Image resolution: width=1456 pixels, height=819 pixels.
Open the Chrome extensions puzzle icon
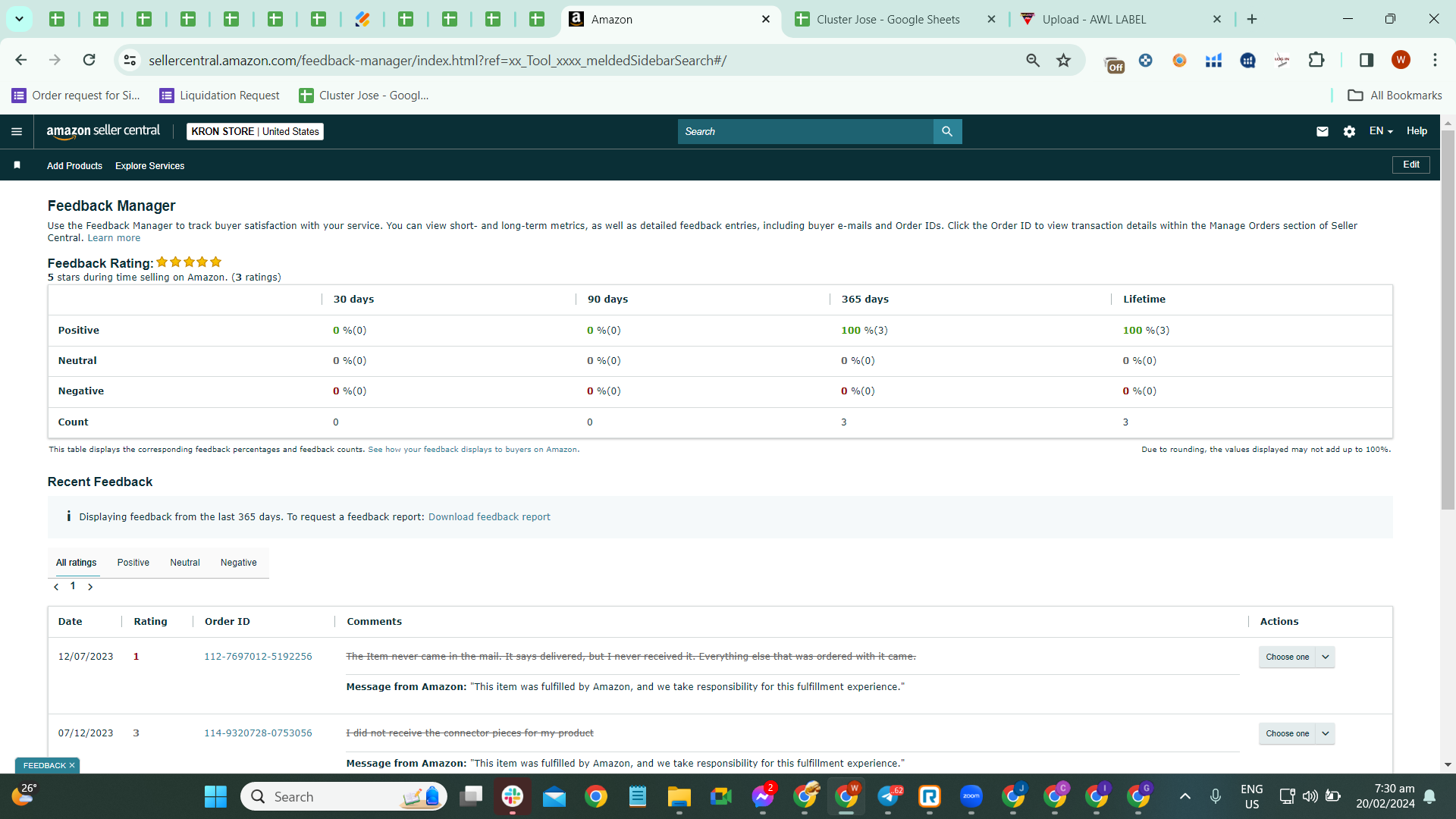tap(1316, 60)
